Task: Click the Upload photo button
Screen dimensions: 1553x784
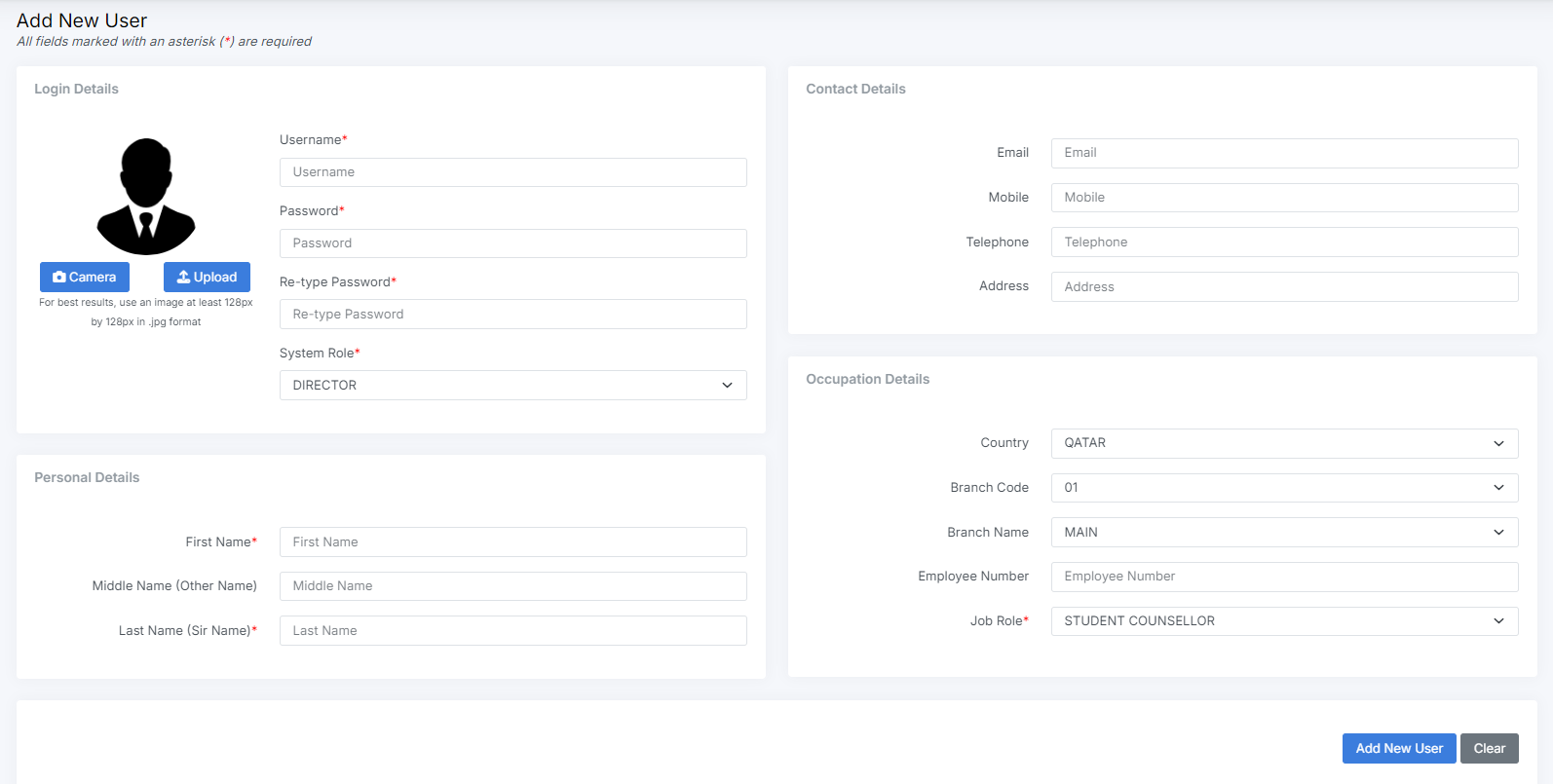Action: [207, 278]
